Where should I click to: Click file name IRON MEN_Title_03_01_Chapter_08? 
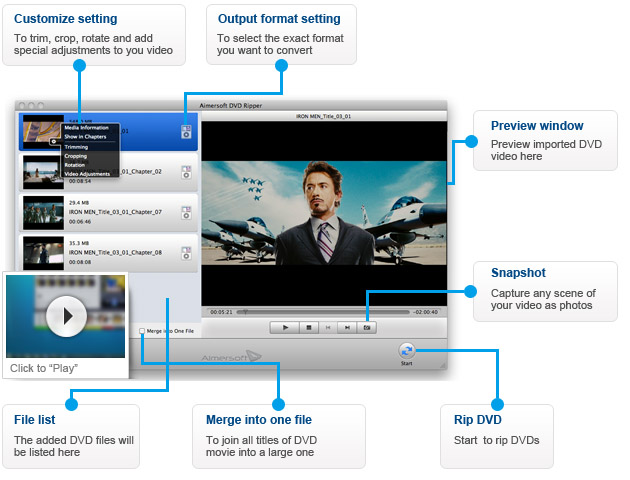point(115,253)
